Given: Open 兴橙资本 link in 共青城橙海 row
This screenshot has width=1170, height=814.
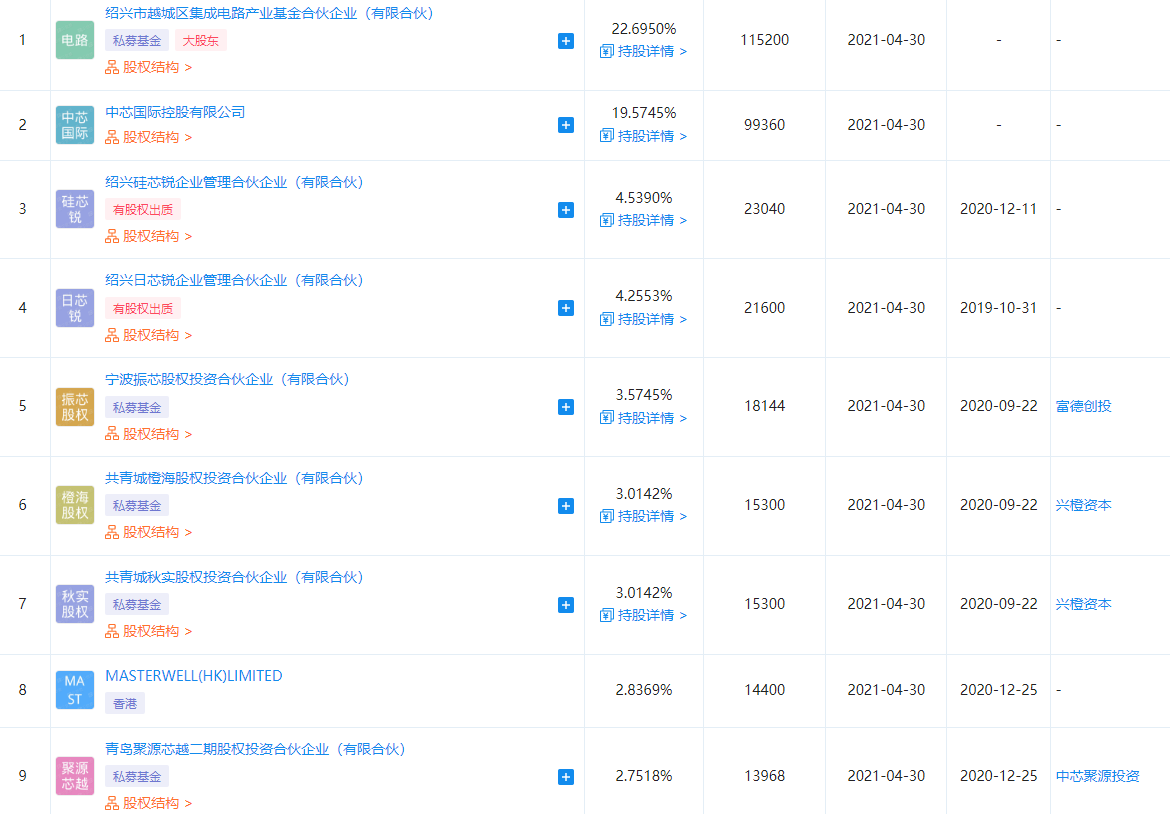Looking at the screenshot, I should click(1083, 505).
